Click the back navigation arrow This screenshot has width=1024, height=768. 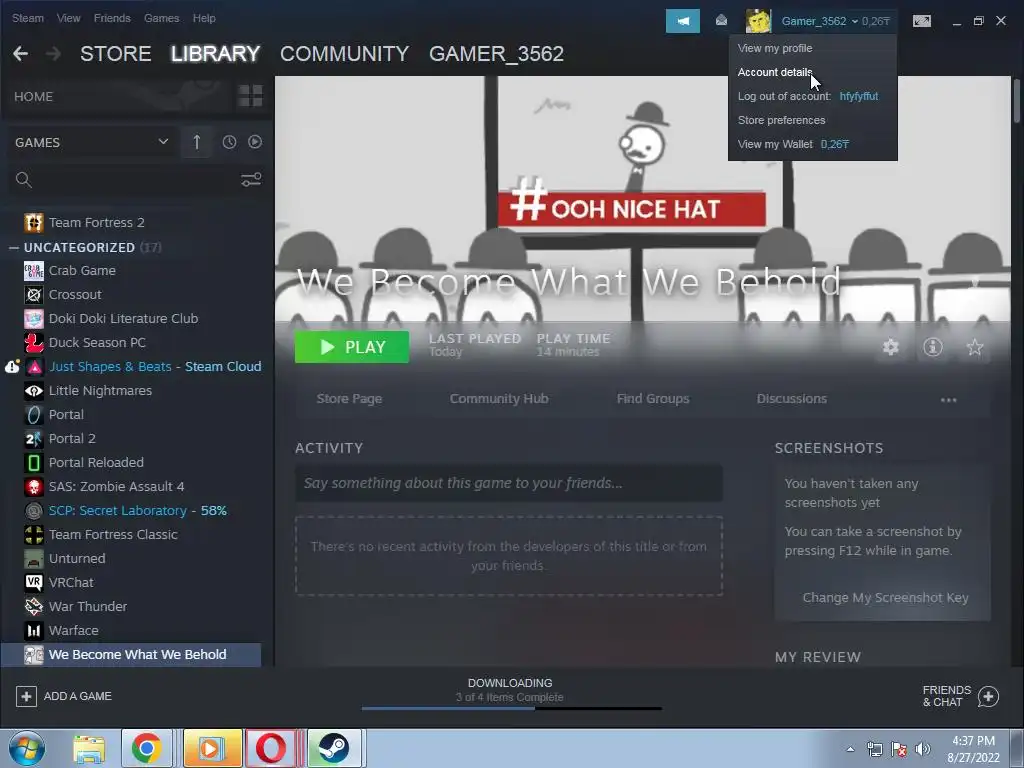pos(20,54)
